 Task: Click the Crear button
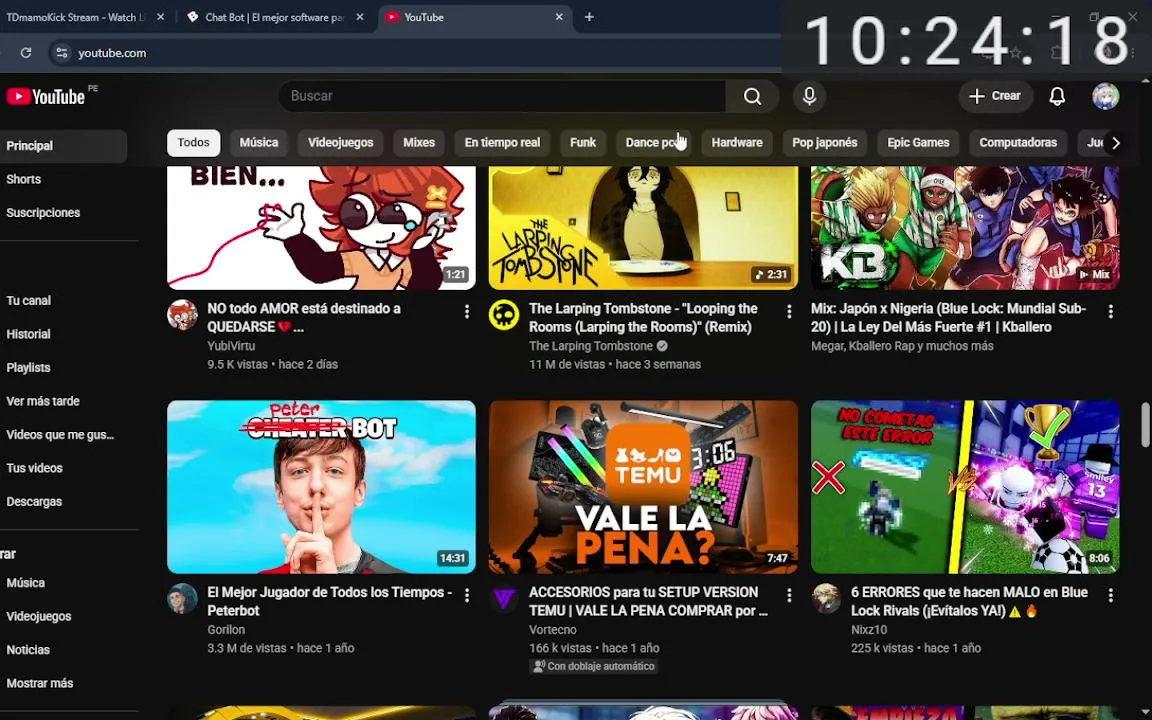[994, 96]
